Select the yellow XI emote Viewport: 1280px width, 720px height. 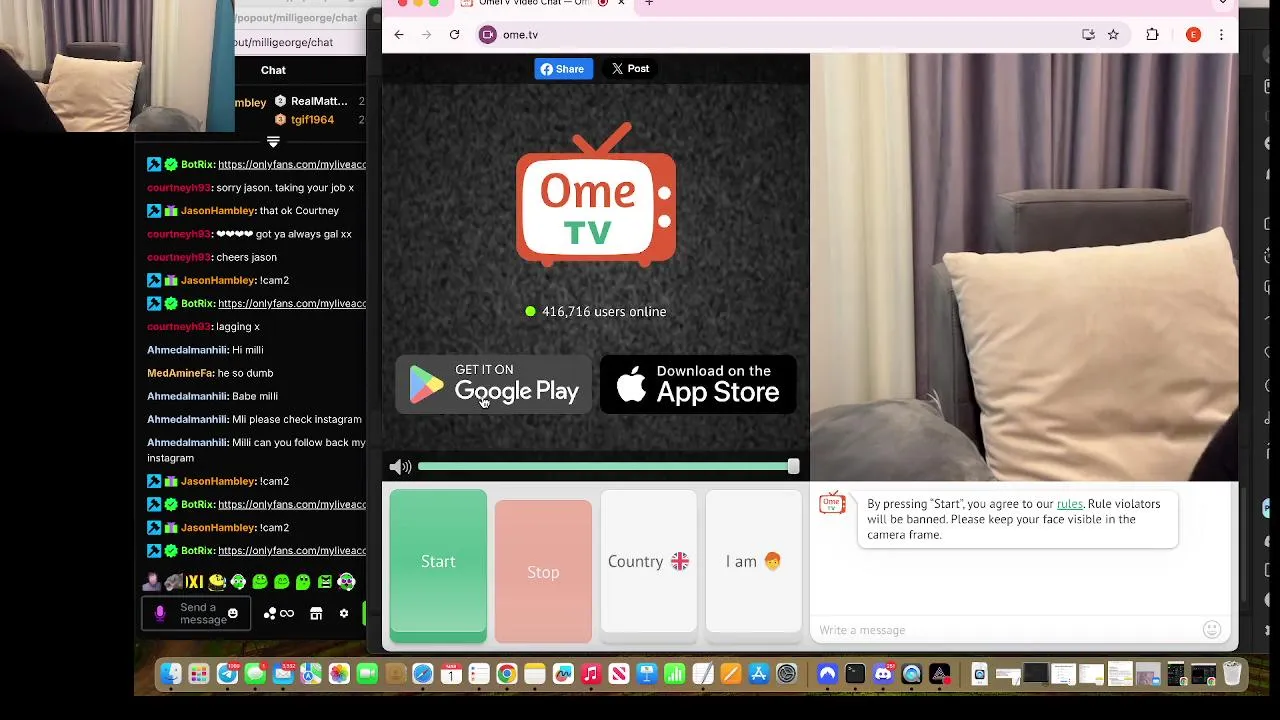pyautogui.click(x=194, y=581)
